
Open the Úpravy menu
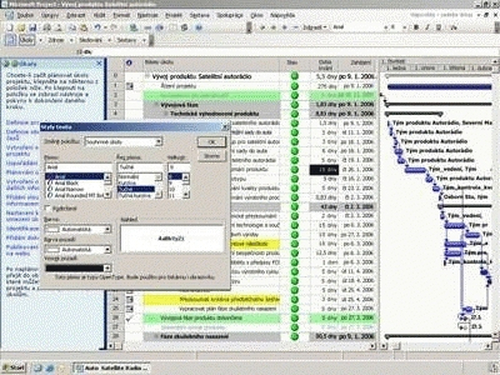pos(50,15)
